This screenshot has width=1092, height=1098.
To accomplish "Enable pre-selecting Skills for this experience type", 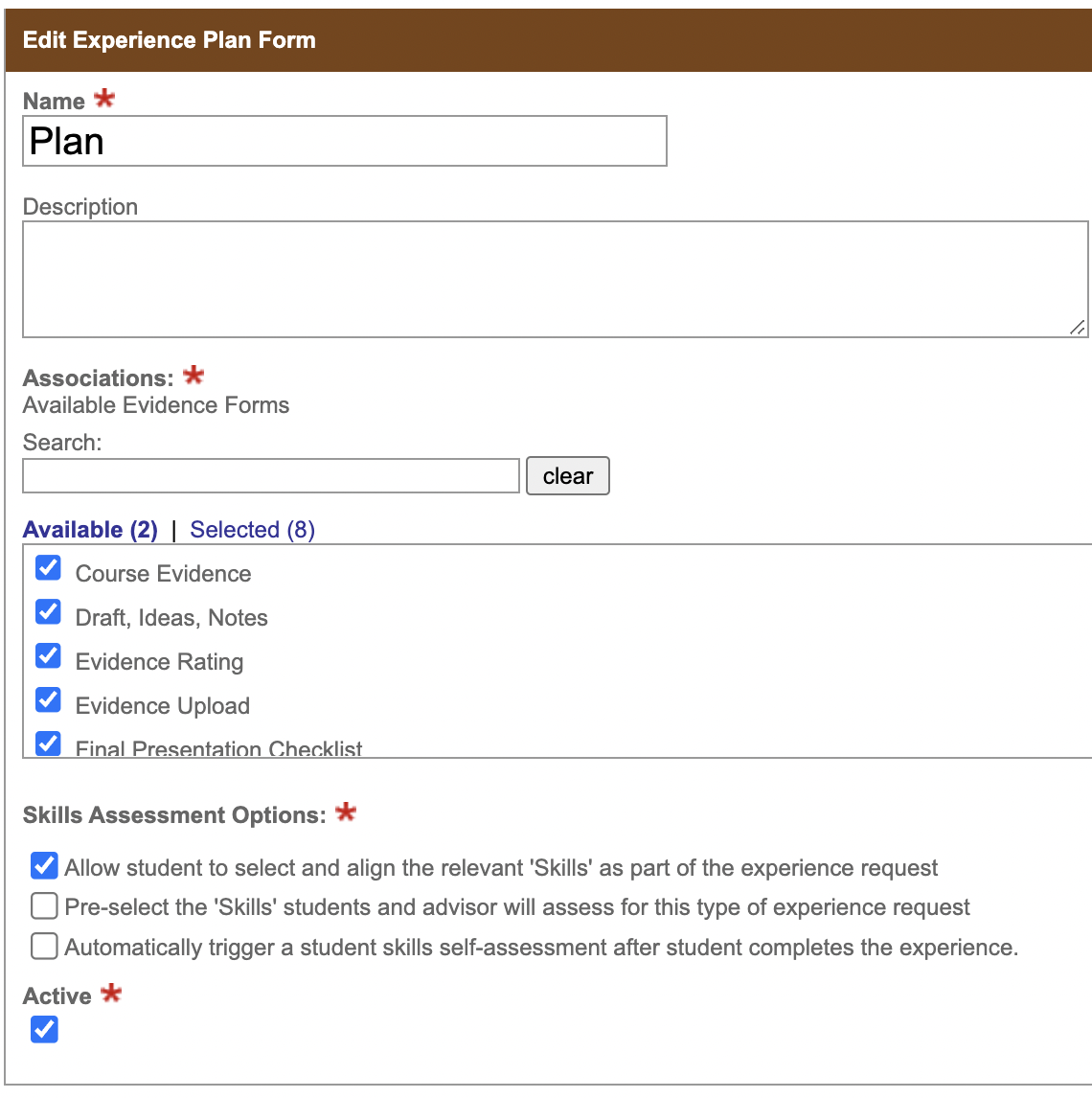I will (x=44, y=905).
